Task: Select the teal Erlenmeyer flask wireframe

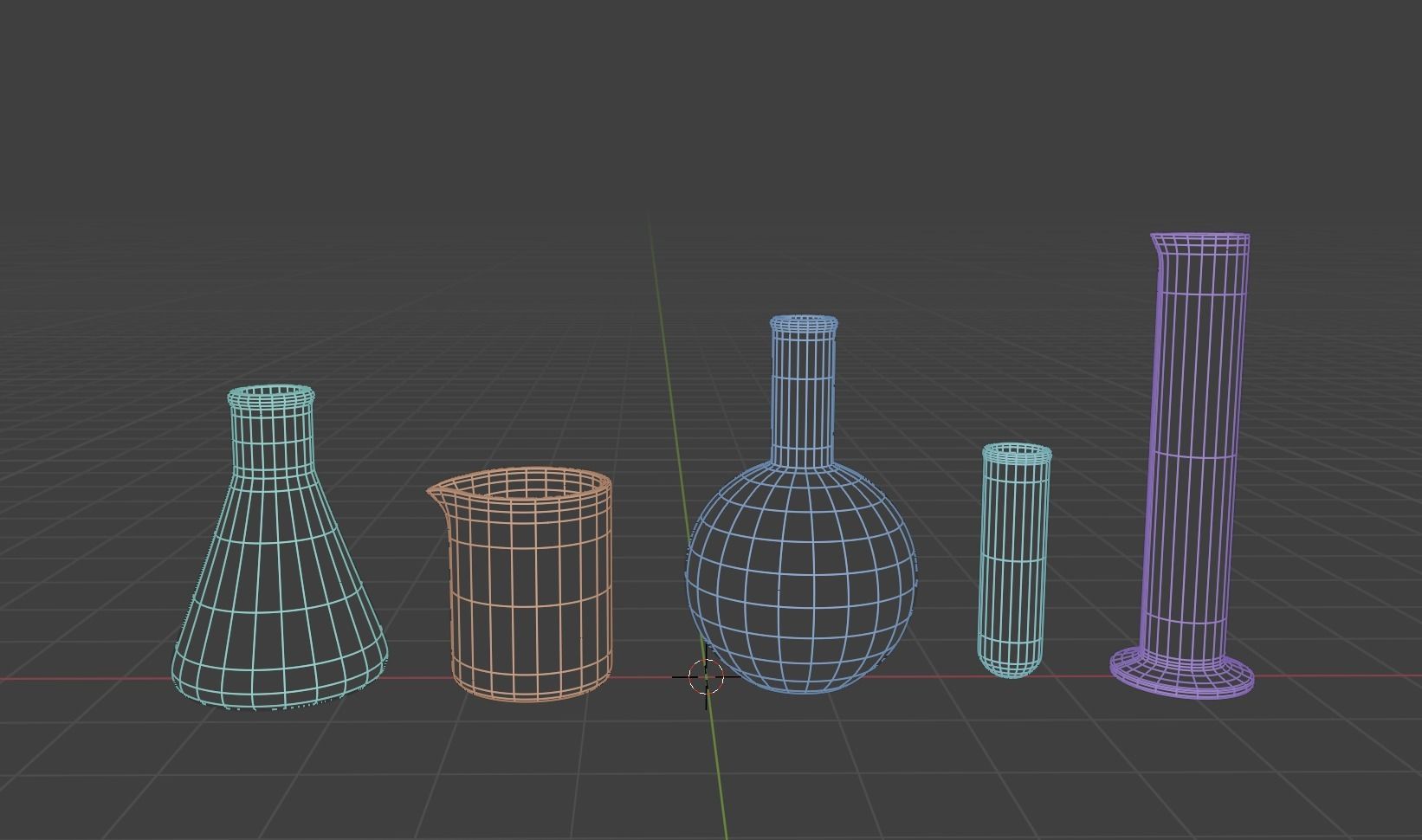Action: pos(279,547)
